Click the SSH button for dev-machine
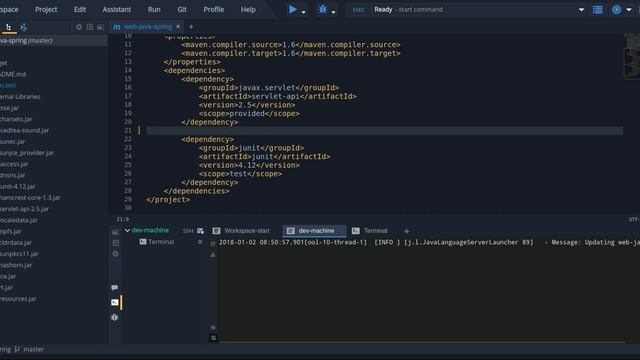Screen dimensions: 640x360 (x=188, y=231)
